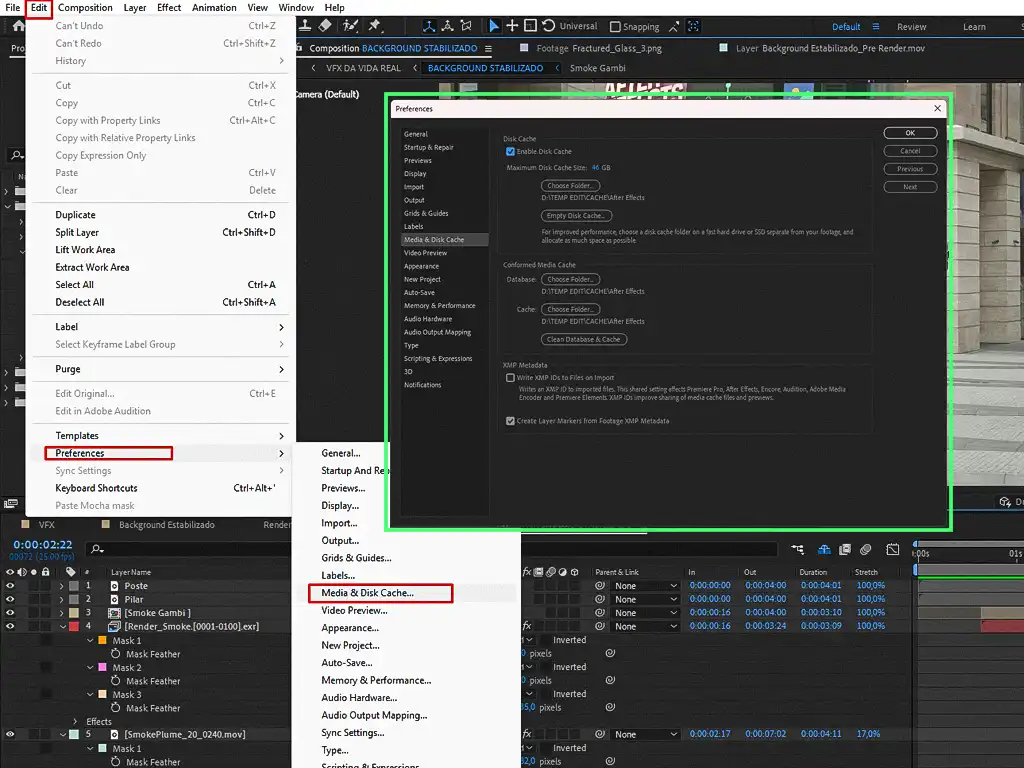Select the Eraser tool
1024x768 pixels.
tap(325, 25)
